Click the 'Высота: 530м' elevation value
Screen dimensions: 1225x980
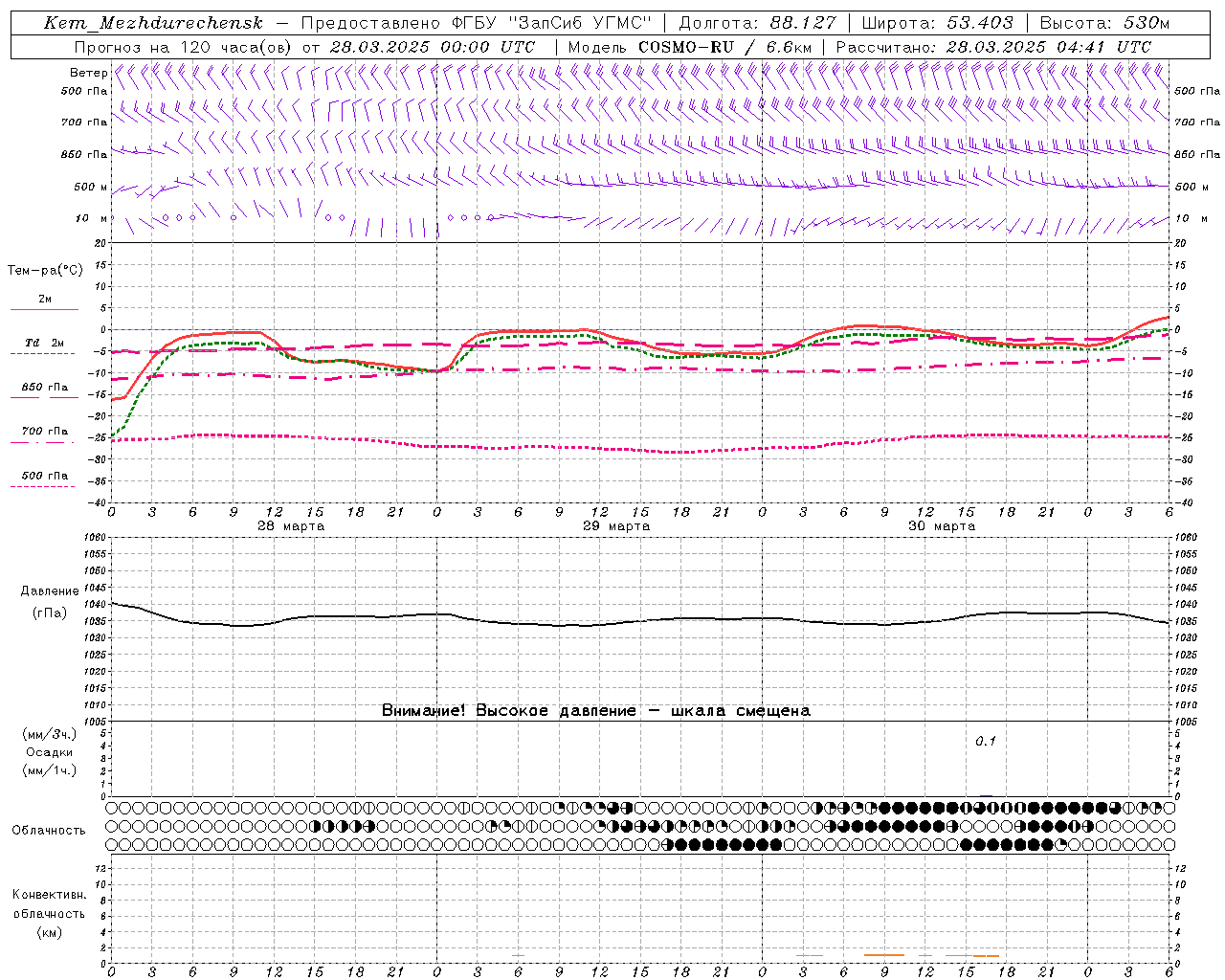1104,23
